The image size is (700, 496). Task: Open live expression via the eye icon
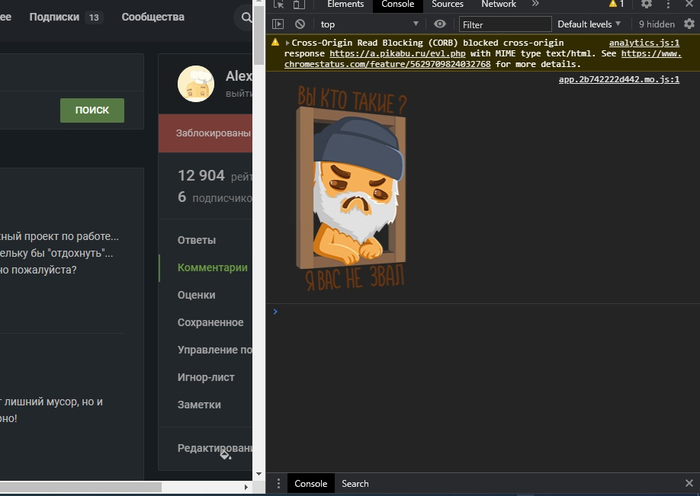click(x=440, y=24)
